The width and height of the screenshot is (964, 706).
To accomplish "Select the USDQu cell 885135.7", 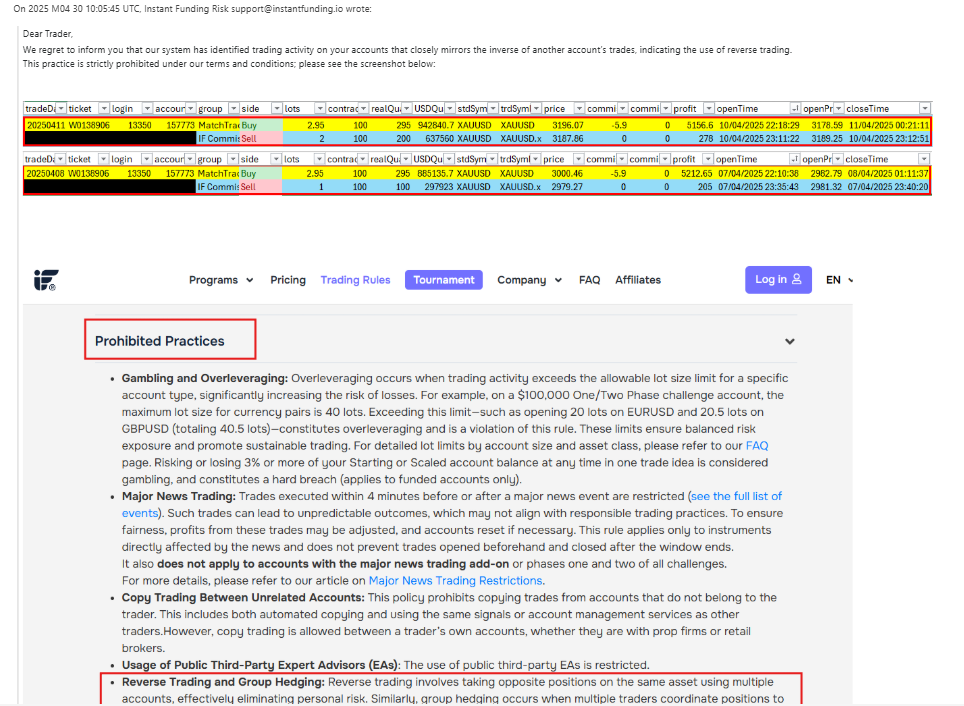I will click(x=433, y=174).
